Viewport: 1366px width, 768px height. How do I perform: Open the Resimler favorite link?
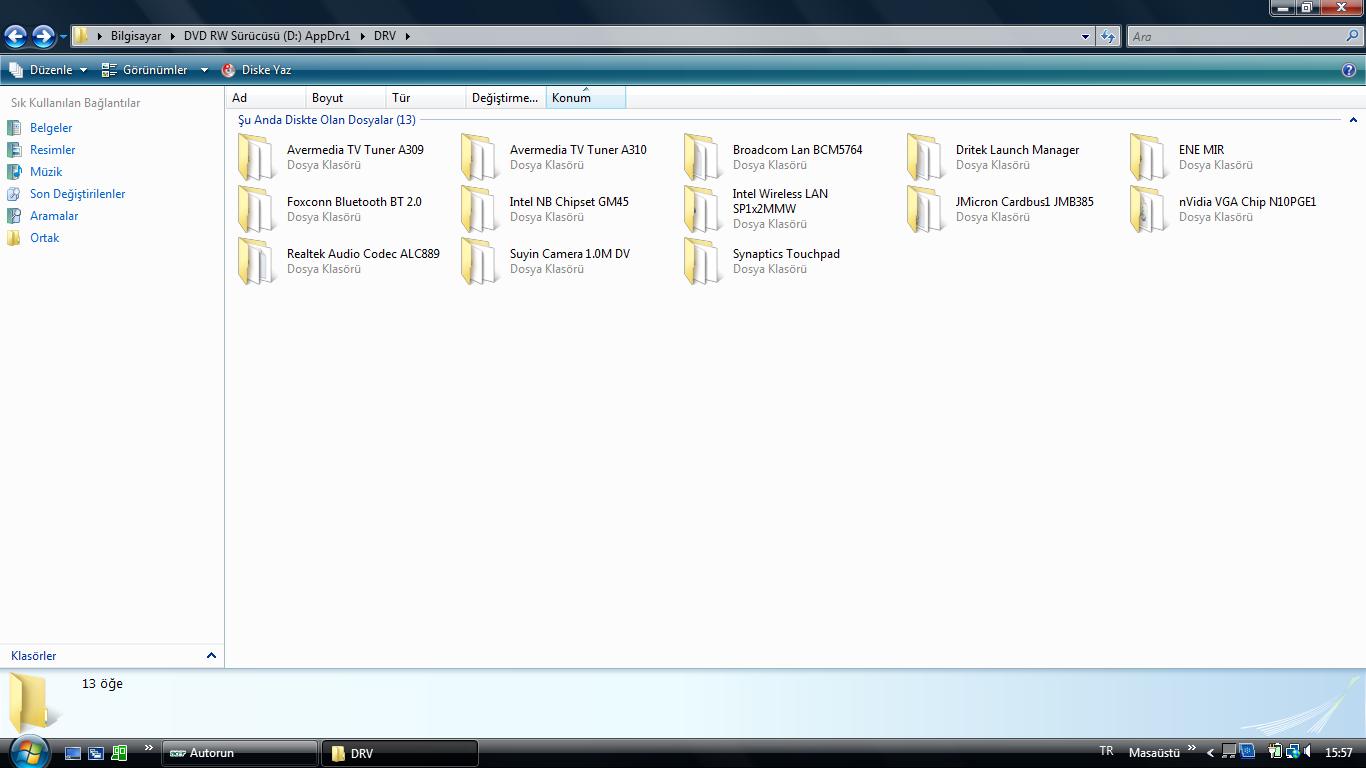(x=53, y=150)
